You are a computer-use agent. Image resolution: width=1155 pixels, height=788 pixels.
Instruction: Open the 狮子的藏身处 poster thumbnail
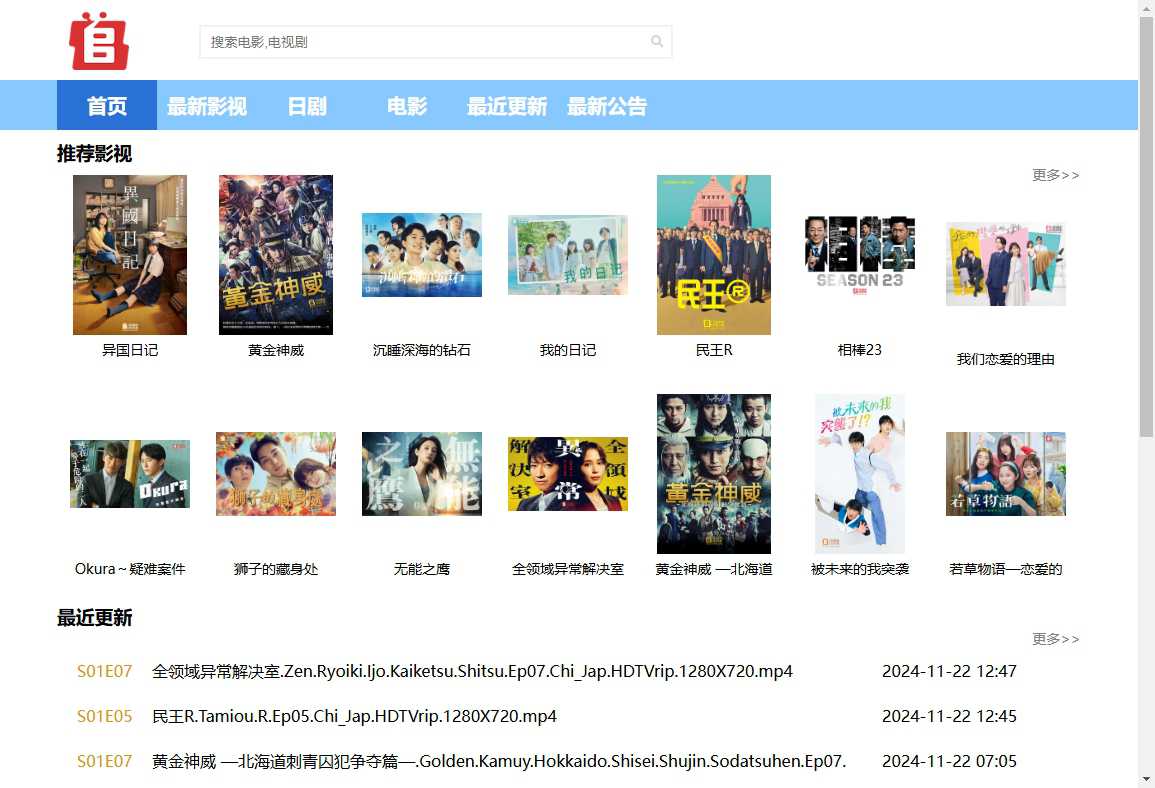point(275,474)
